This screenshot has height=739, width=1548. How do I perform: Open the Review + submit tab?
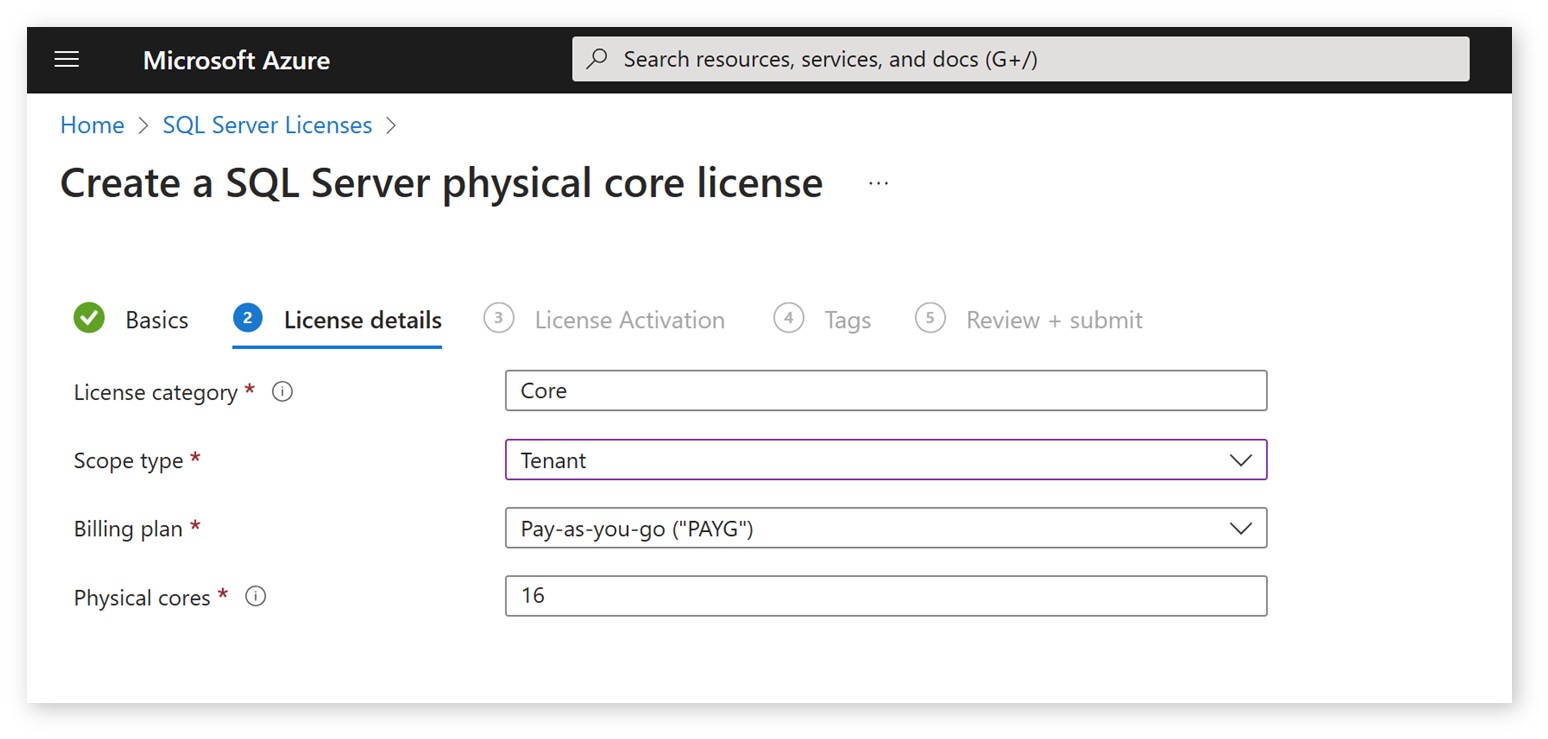tap(1053, 319)
